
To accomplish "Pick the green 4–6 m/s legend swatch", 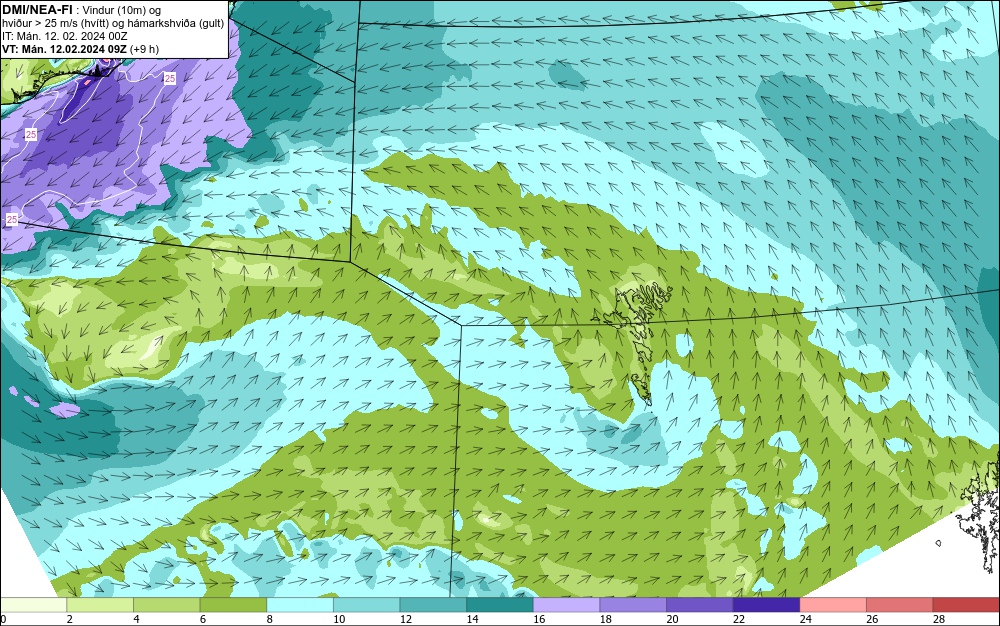I will pos(166,605).
